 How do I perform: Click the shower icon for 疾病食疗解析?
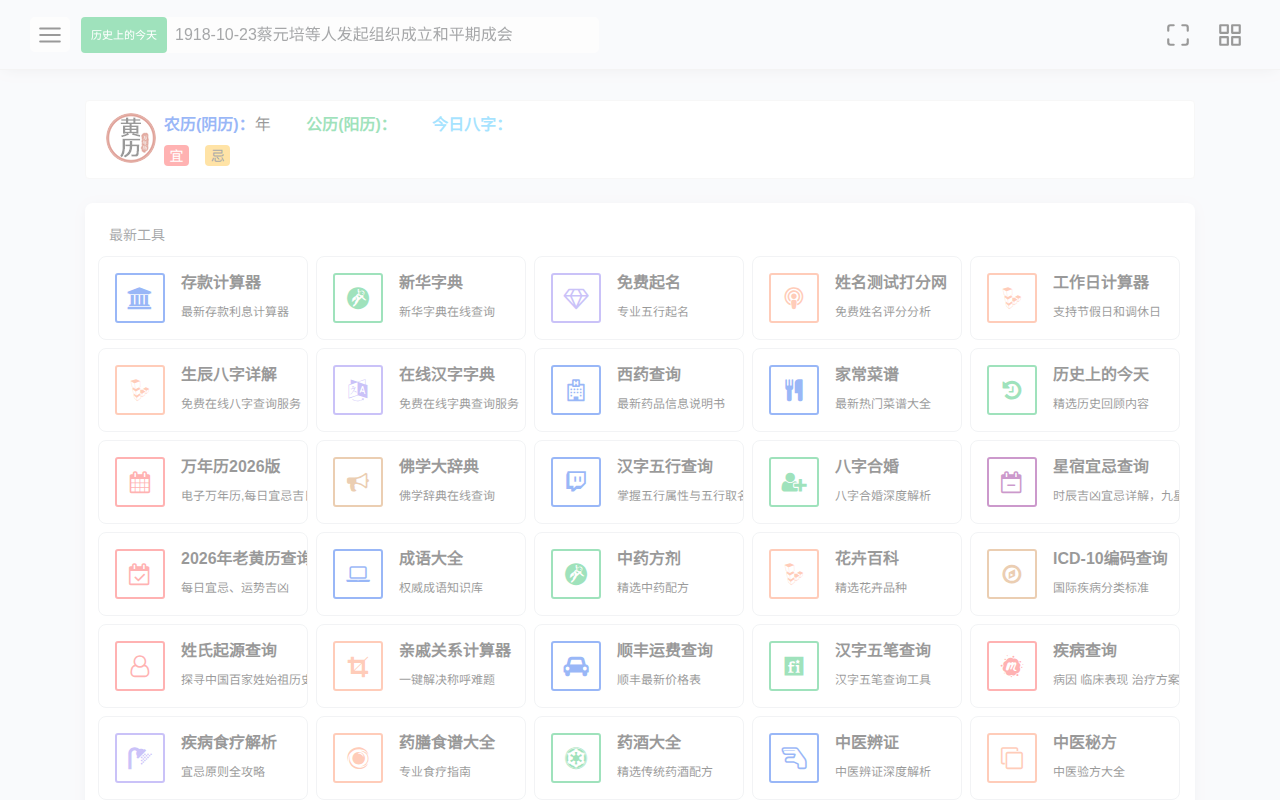coord(140,758)
